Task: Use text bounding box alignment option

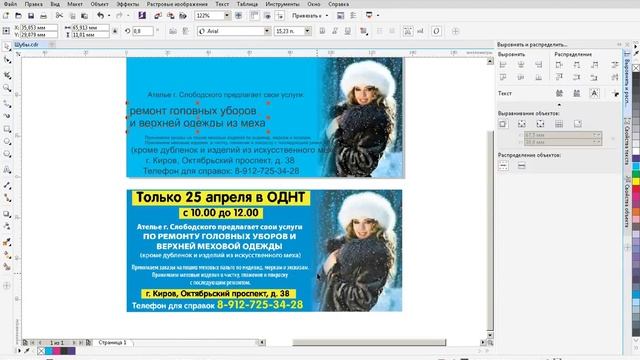Action: point(594,93)
